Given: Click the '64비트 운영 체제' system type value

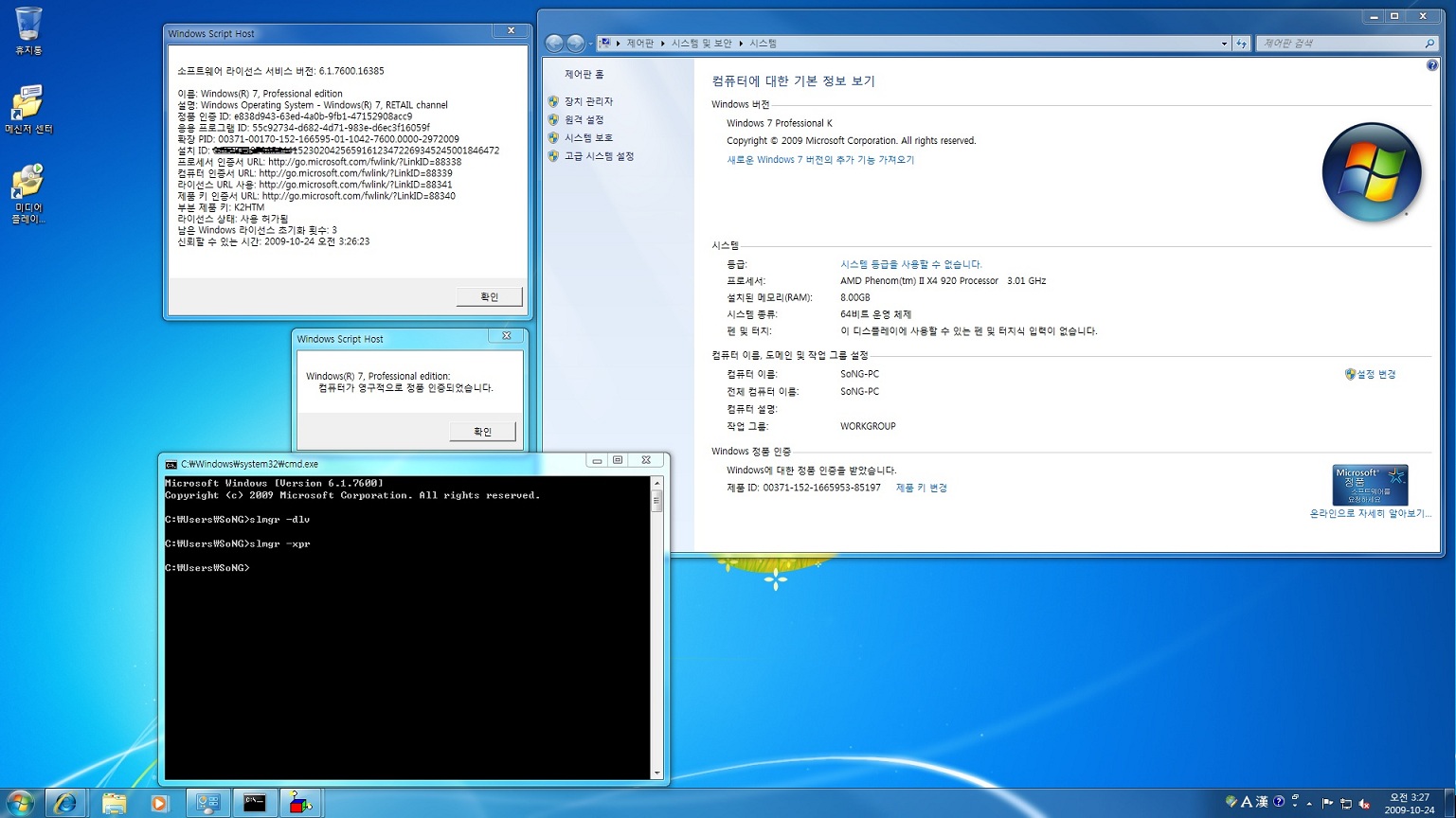Looking at the screenshot, I should (875, 314).
